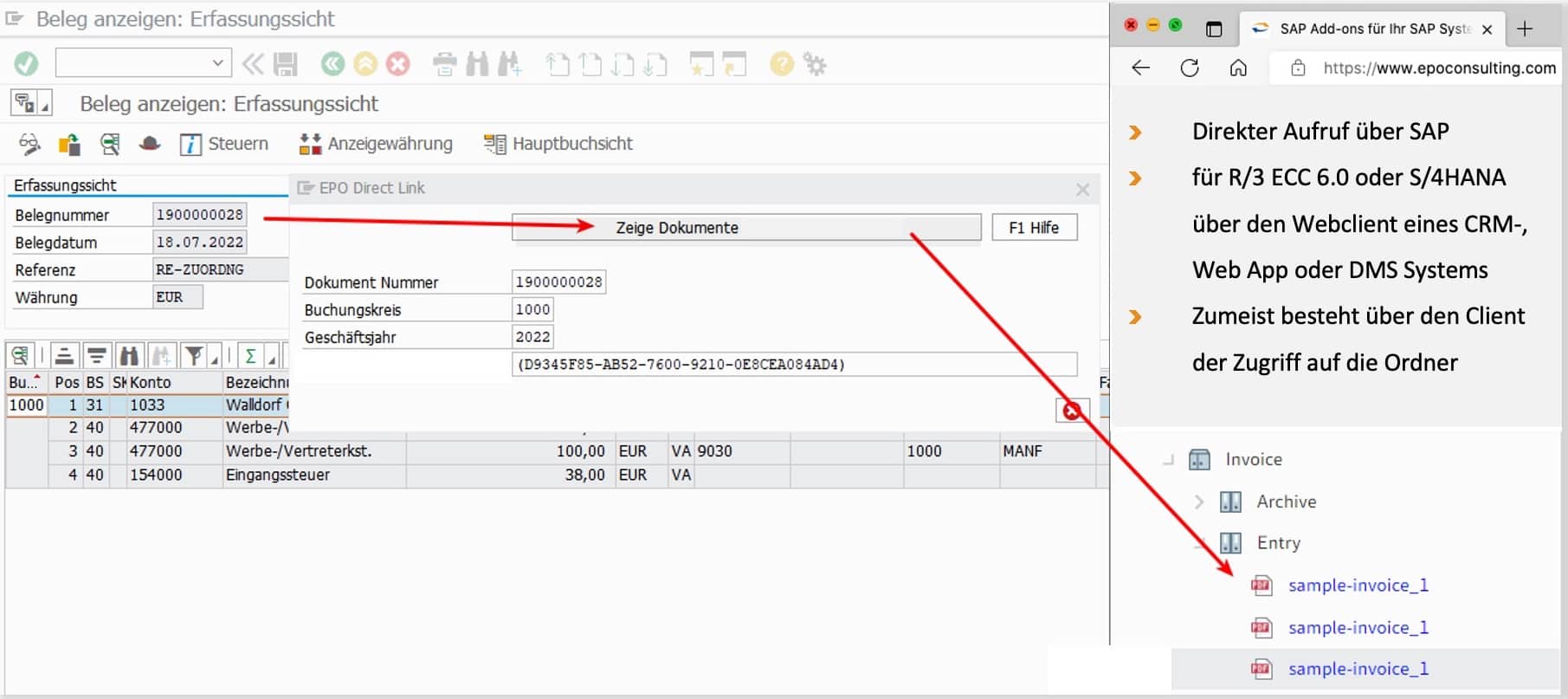1568x699 pixels.
Task: Click the Generate Shortcut icon
Action: (734, 64)
